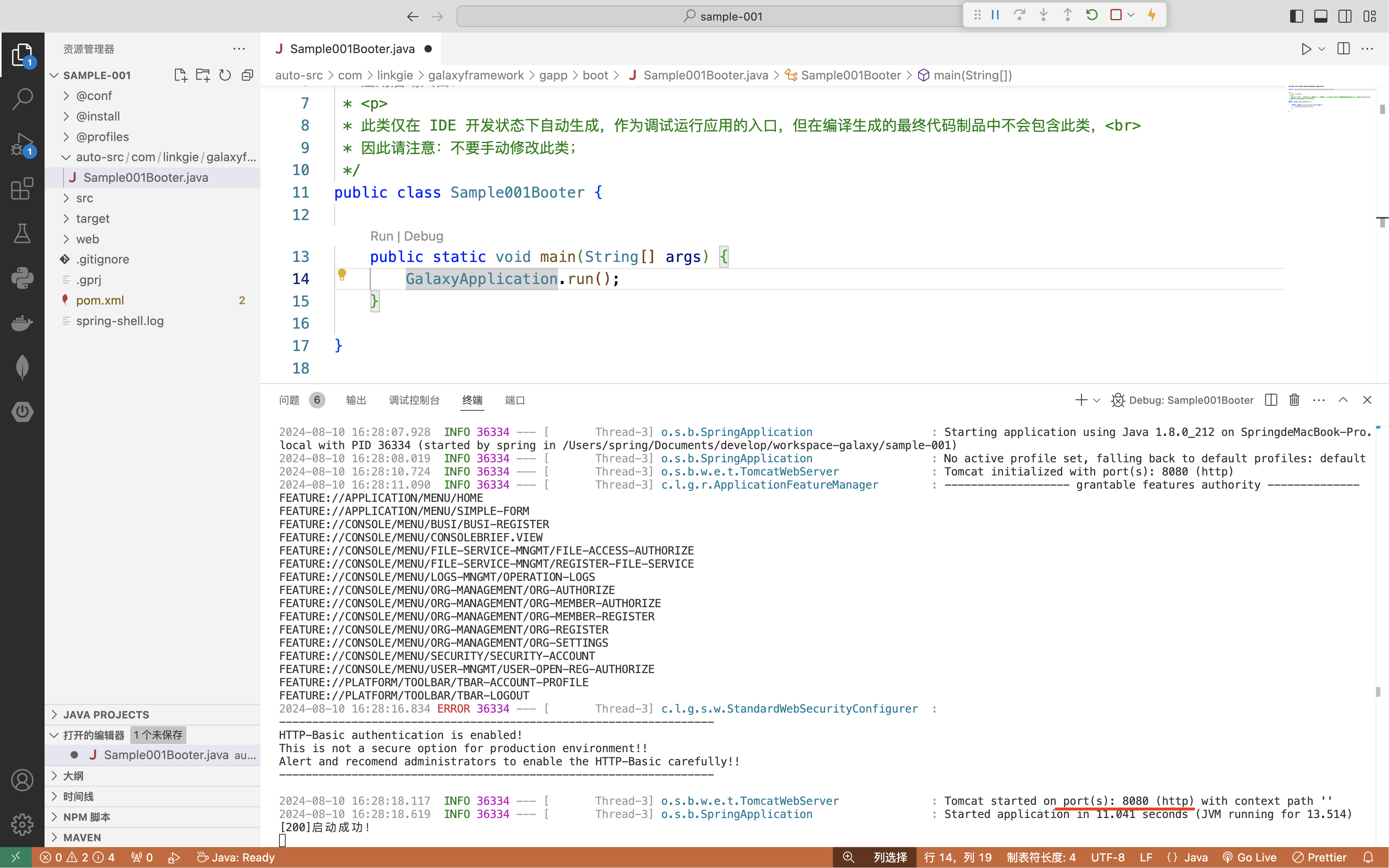Open the run dropdown arrow beside play button

coord(1322,49)
